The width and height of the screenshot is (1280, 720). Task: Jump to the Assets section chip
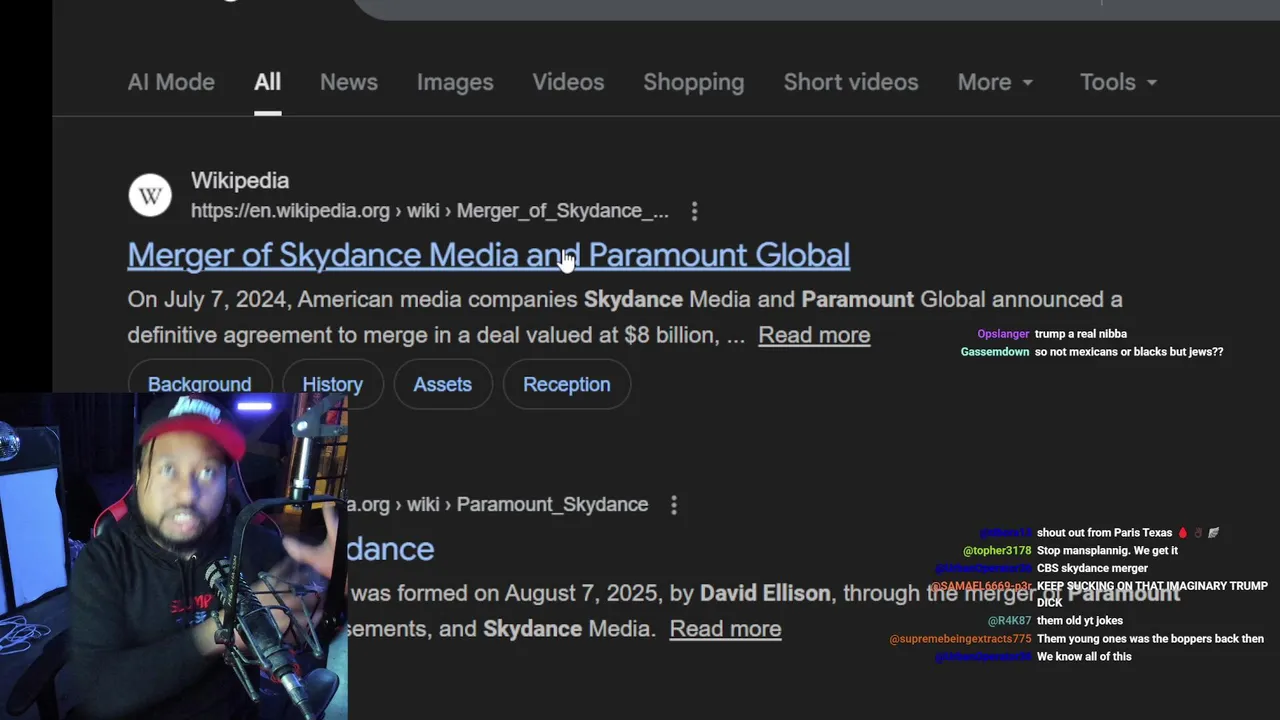point(442,384)
